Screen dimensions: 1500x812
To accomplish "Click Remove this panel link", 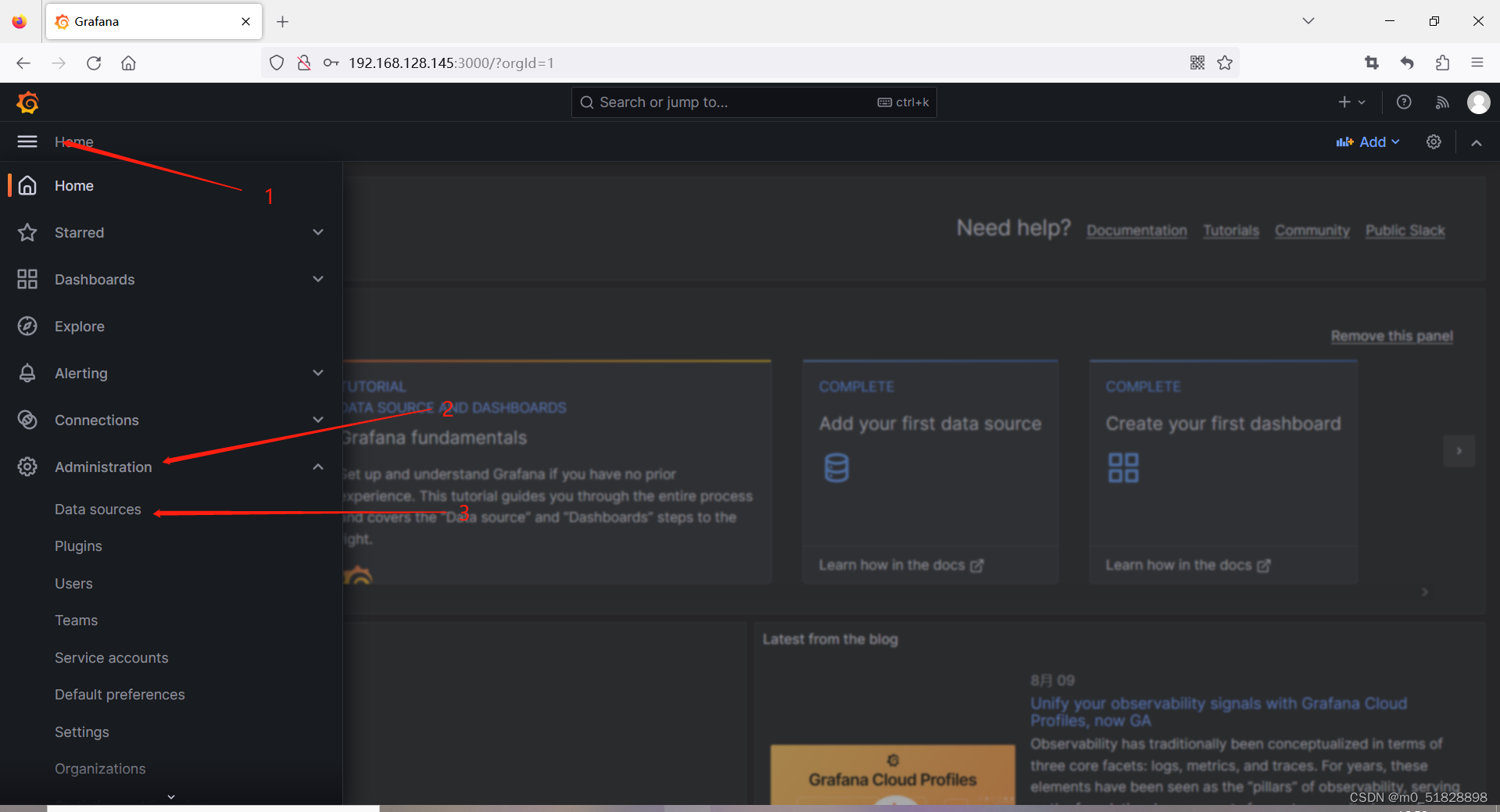I will click(x=1391, y=336).
